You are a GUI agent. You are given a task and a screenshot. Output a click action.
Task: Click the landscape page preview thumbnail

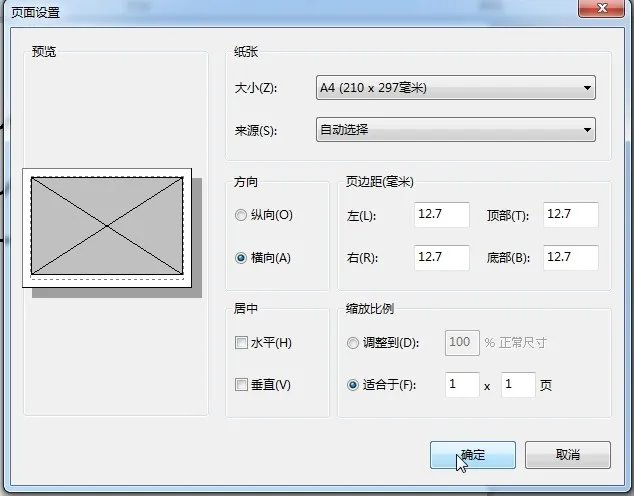(x=107, y=228)
